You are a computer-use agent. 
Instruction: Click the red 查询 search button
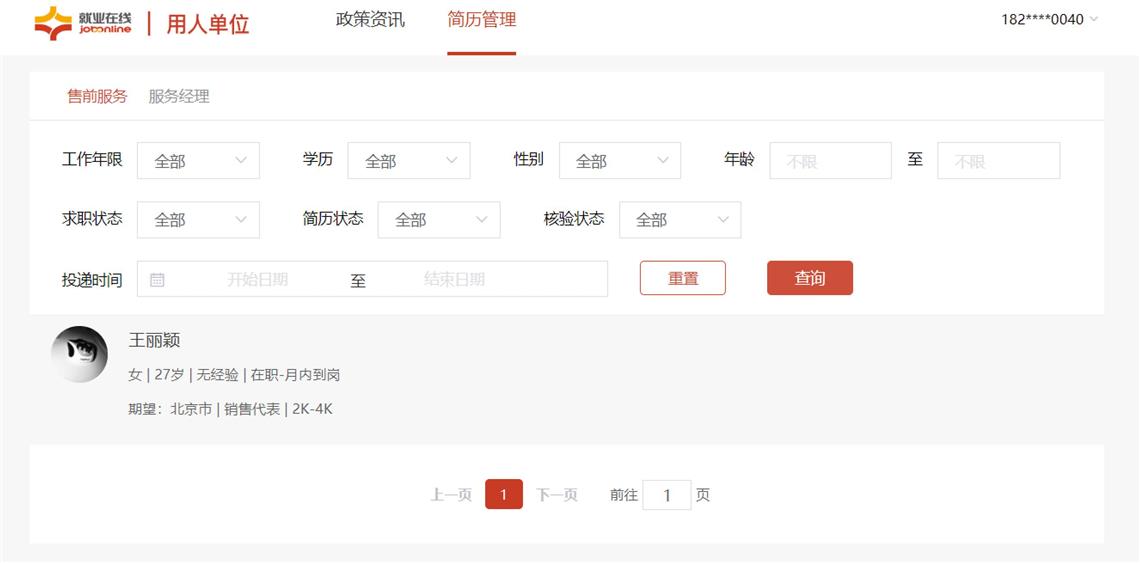[809, 278]
